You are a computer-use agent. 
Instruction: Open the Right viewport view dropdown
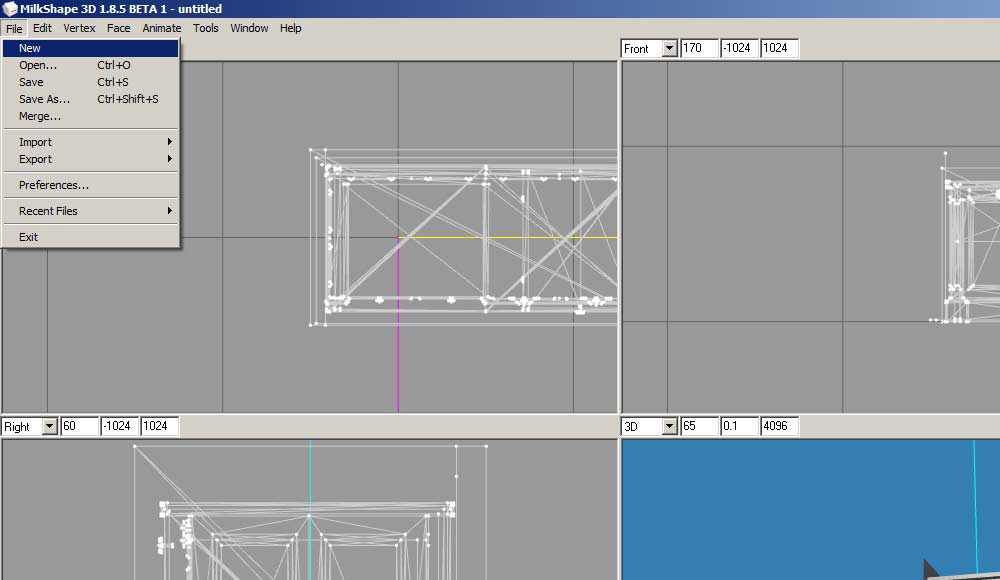pos(49,427)
